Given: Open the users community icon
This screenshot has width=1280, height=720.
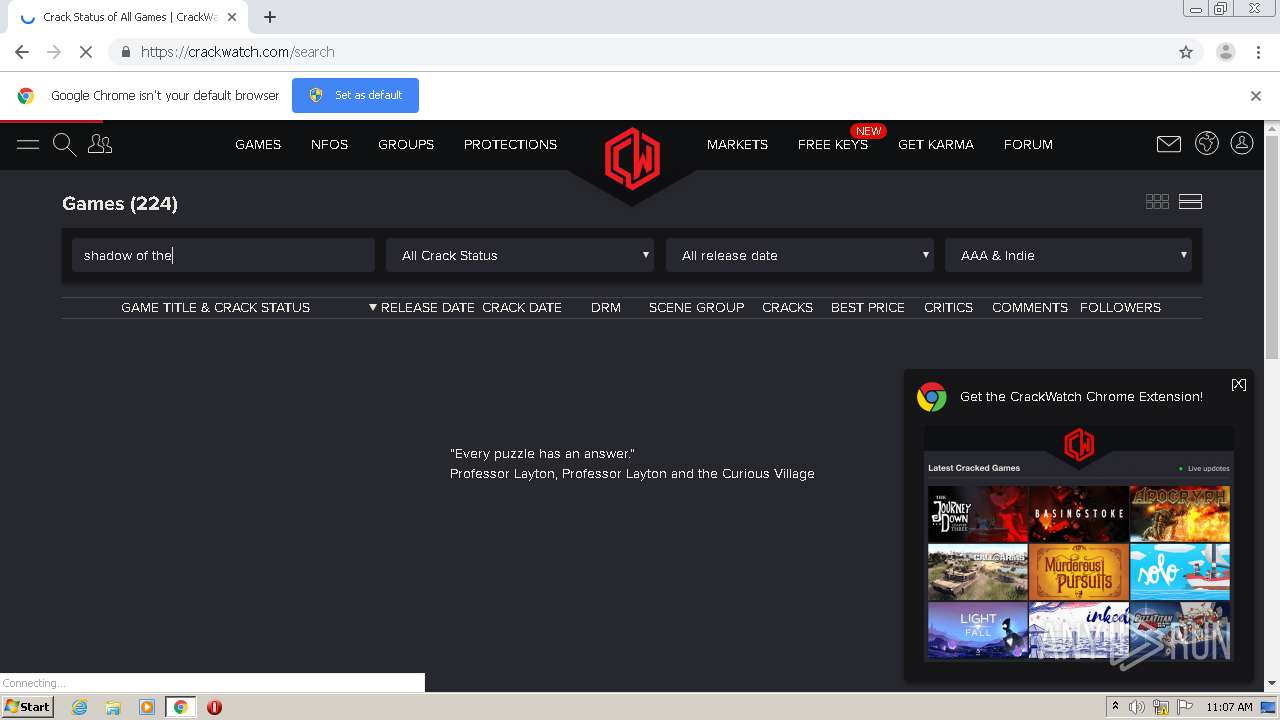Looking at the screenshot, I should click(100, 144).
